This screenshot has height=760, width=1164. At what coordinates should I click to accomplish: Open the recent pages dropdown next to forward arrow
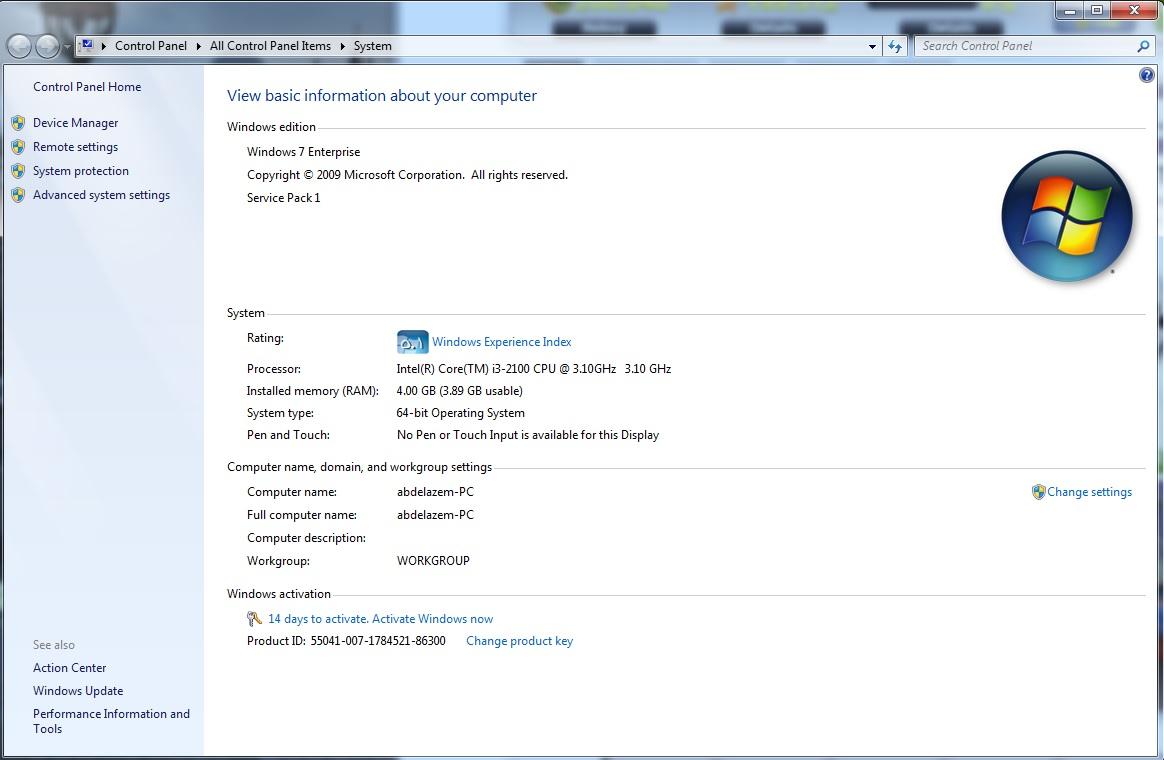[x=67, y=47]
